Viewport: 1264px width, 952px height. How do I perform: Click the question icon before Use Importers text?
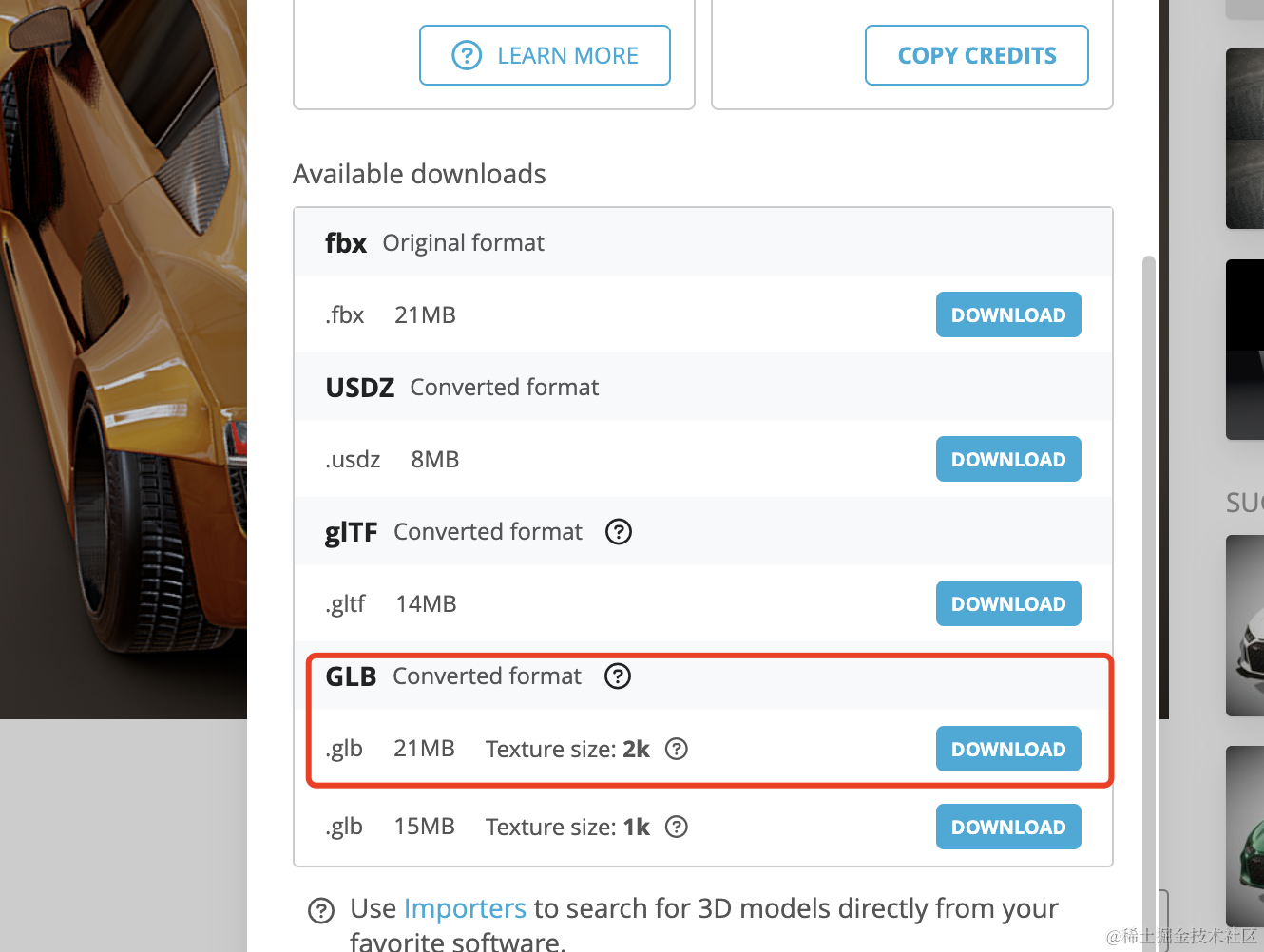tap(321, 911)
